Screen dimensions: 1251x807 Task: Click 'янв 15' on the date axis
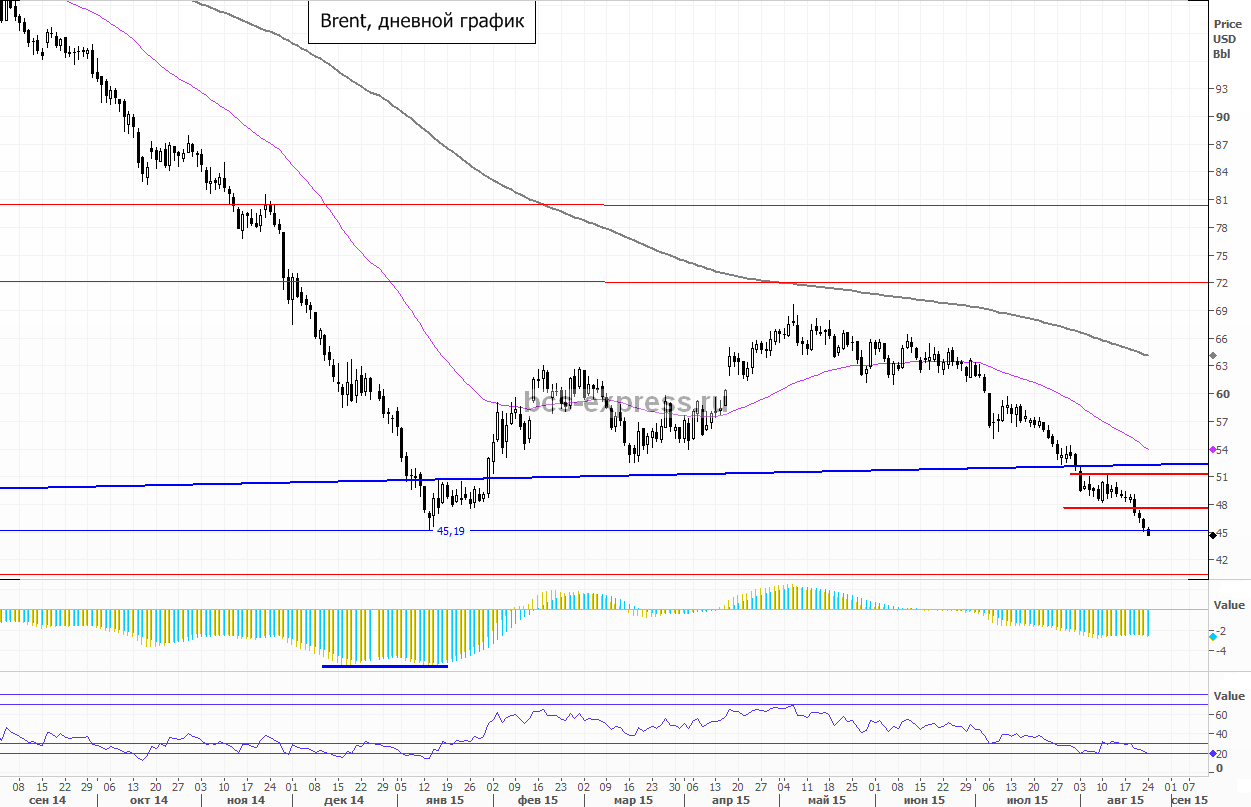click(442, 801)
